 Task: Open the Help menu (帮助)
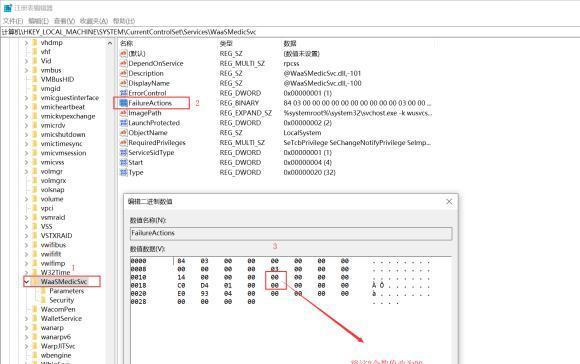click(124, 21)
